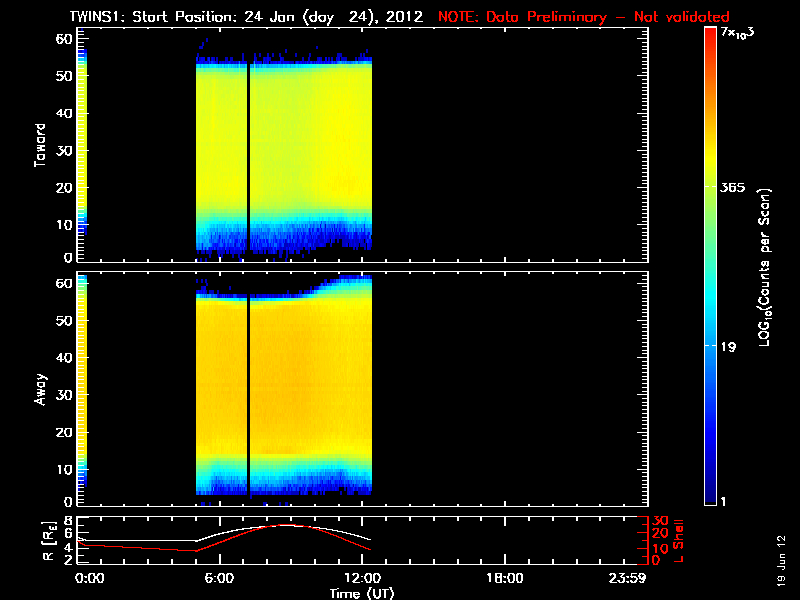Select the 'Time (UT)' x-axis label
Image resolution: width=800 pixels, height=600 pixels.
click(364, 593)
